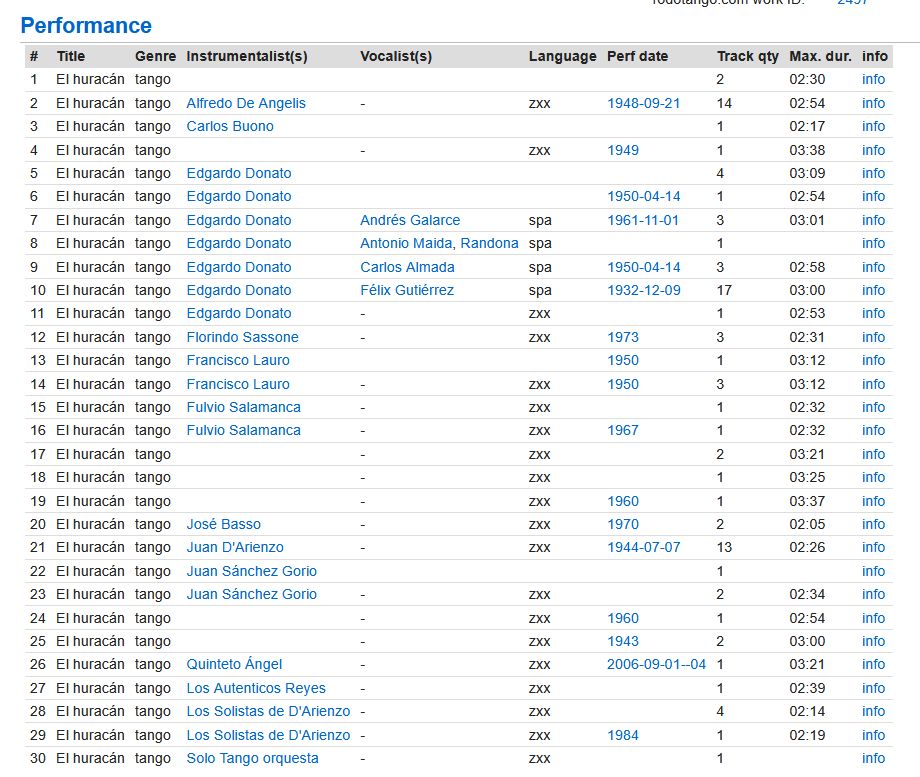
Task: Click the 1960 date in row 19
Action: point(623,501)
